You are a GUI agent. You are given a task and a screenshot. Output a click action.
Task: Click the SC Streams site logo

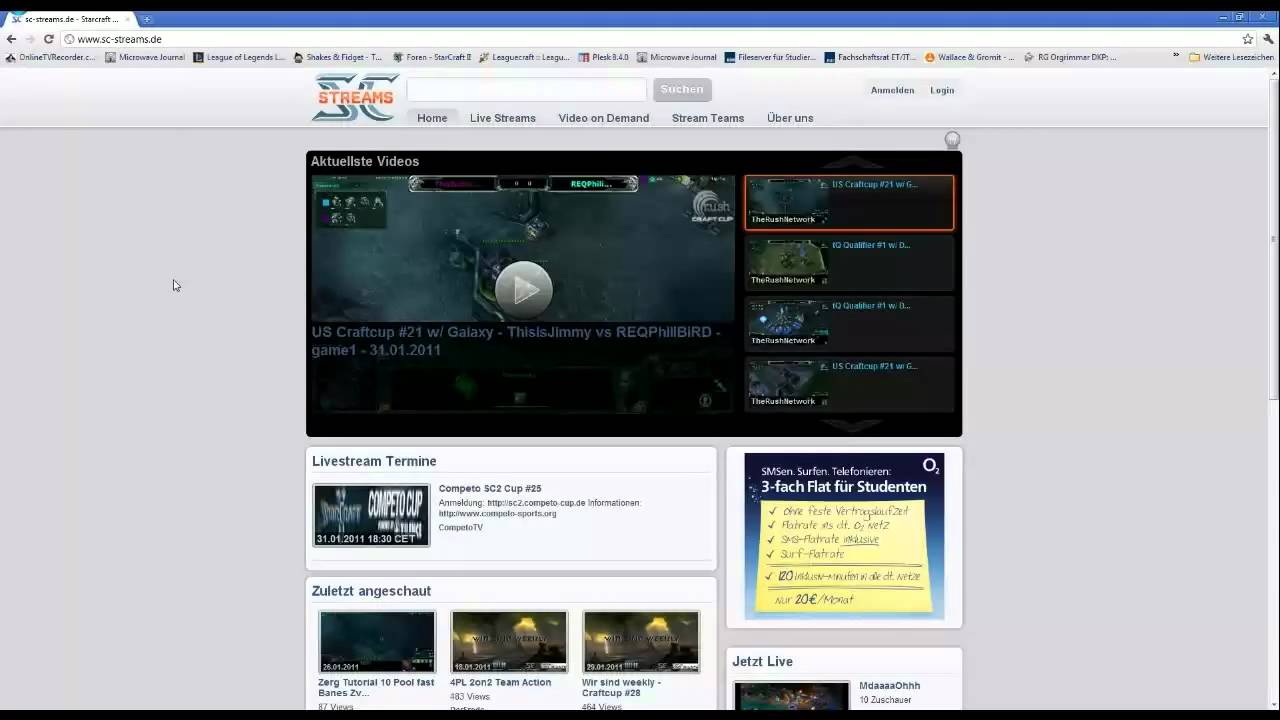(355, 97)
